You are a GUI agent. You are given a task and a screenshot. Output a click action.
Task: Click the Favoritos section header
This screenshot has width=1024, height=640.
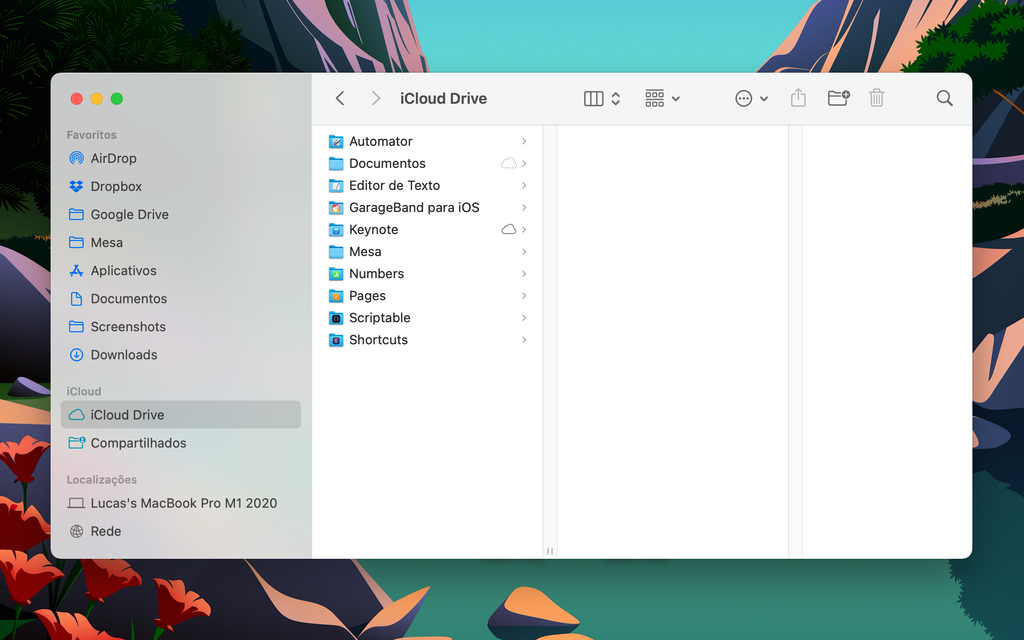(91, 135)
